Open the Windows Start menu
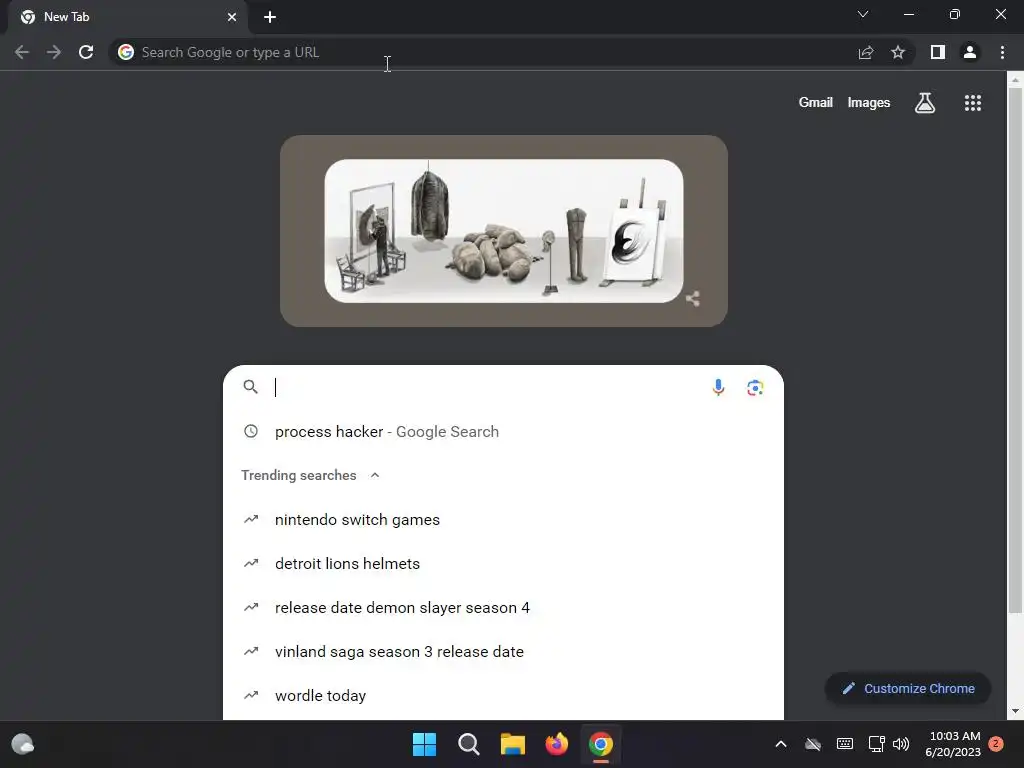This screenshot has height=768, width=1024. click(x=424, y=744)
